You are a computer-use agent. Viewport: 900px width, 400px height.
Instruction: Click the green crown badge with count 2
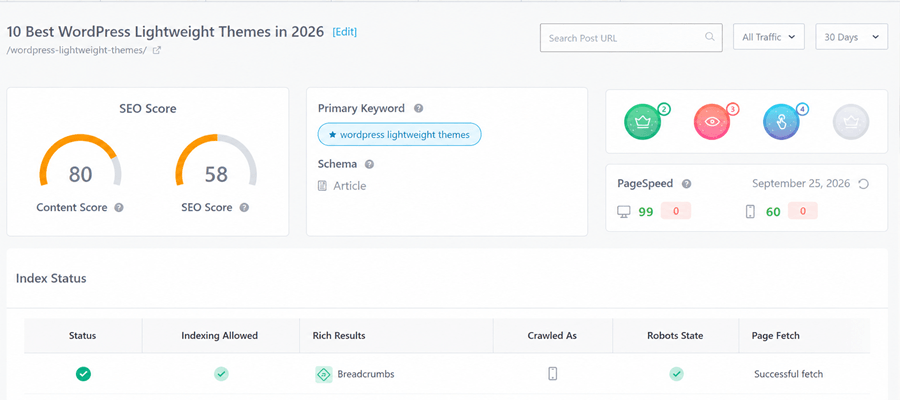643,122
